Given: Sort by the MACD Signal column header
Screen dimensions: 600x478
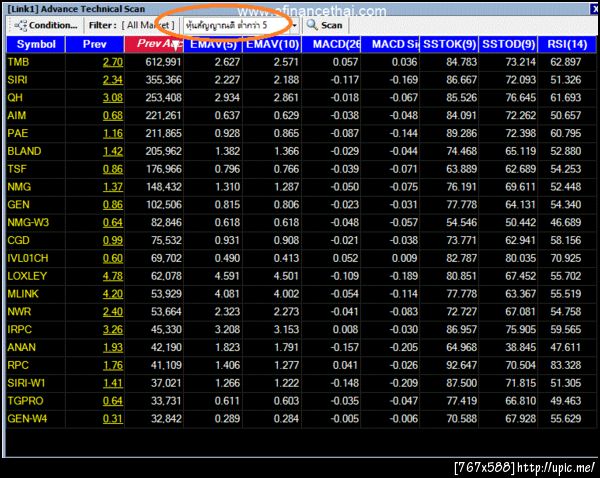Looking at the screenshot, I should pos(390,44).
